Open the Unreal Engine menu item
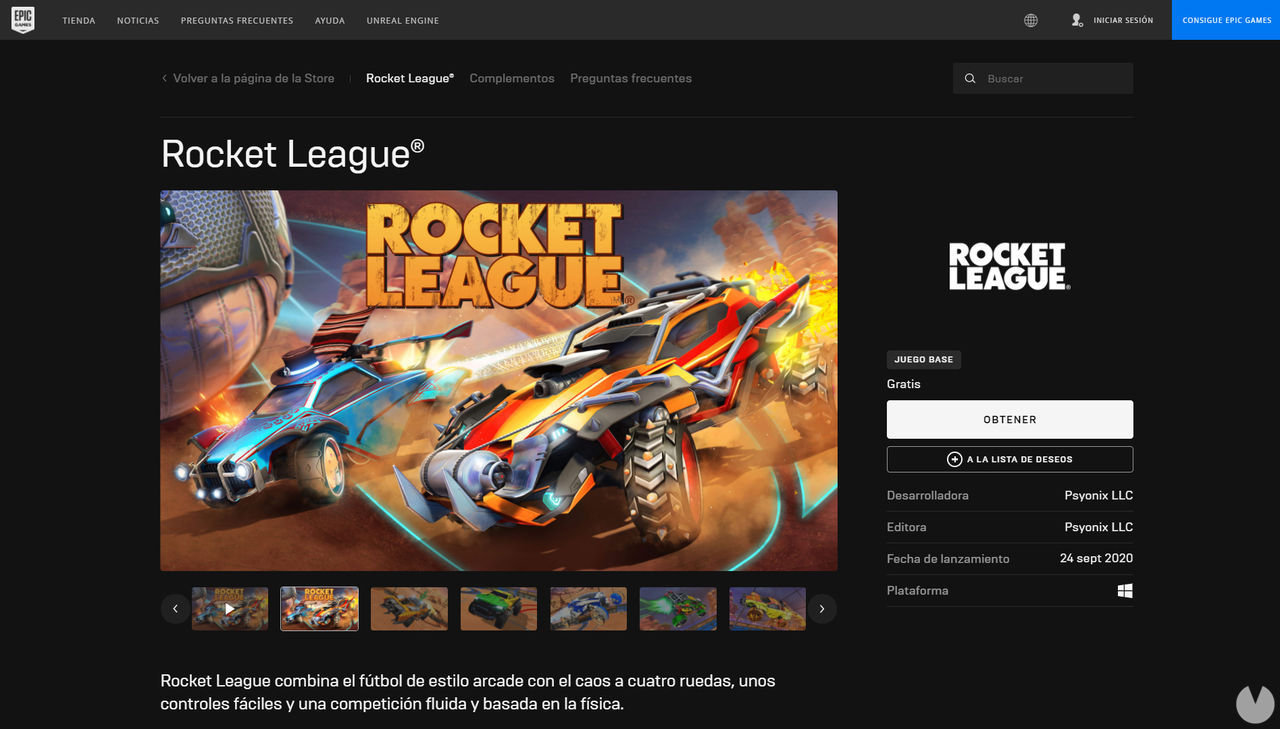 402,20
